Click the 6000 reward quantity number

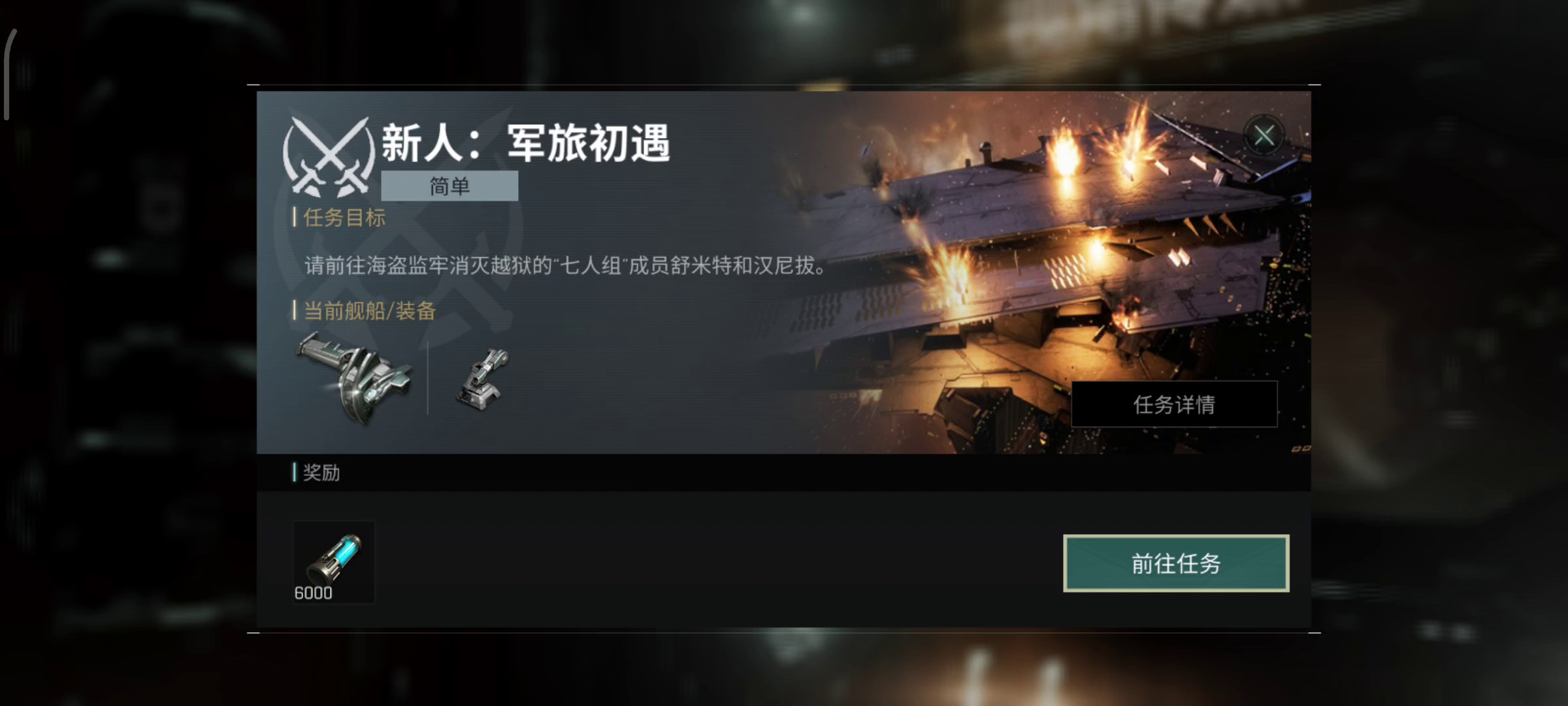[313, 593]
